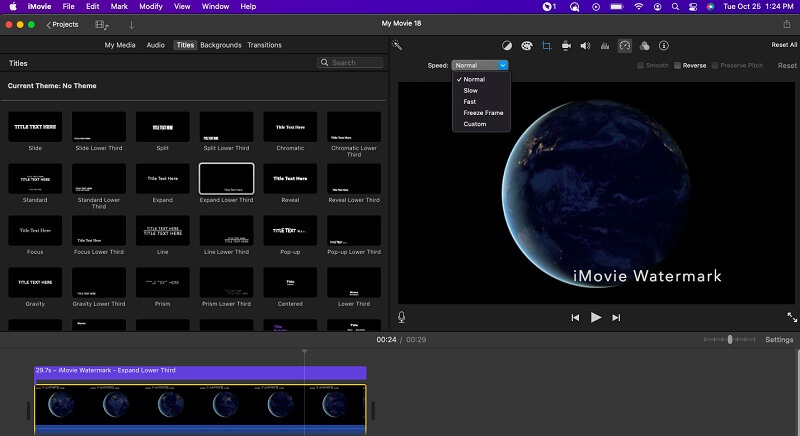The image size is (800, 436).
Task: Open the color balance adjustment
Action: [x=507, y=46]
